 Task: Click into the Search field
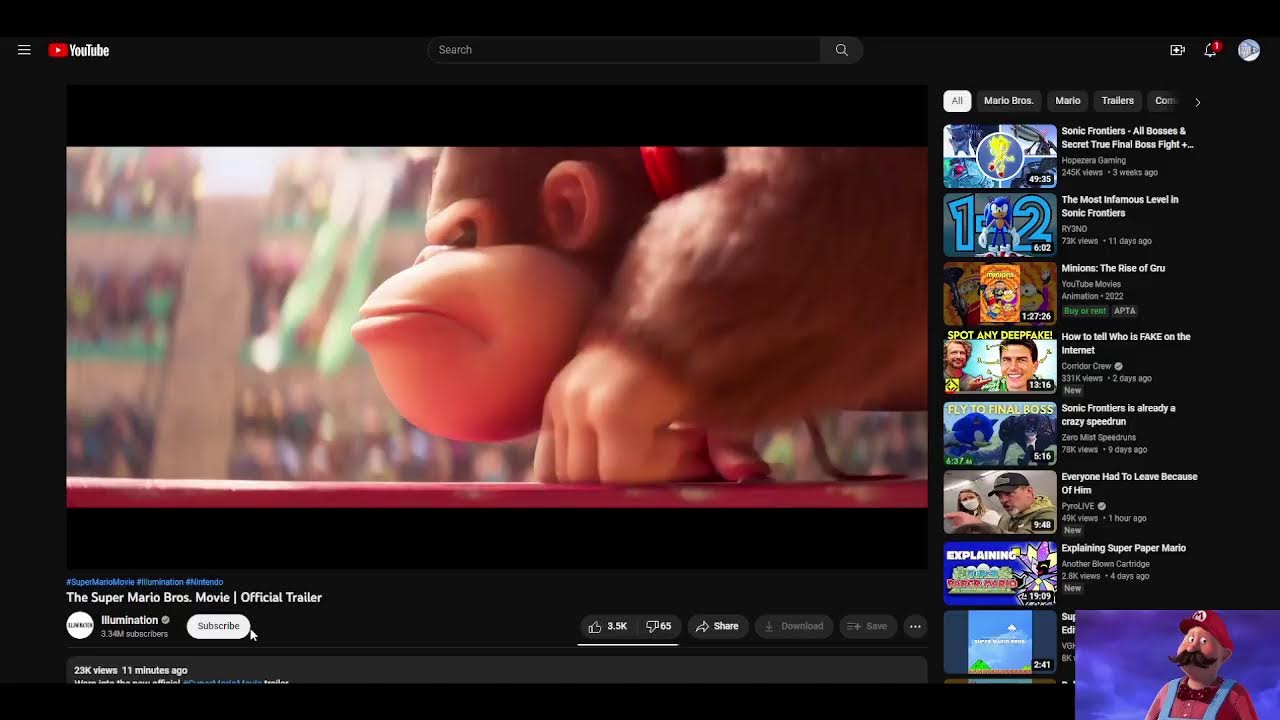[x=624, y=50]
